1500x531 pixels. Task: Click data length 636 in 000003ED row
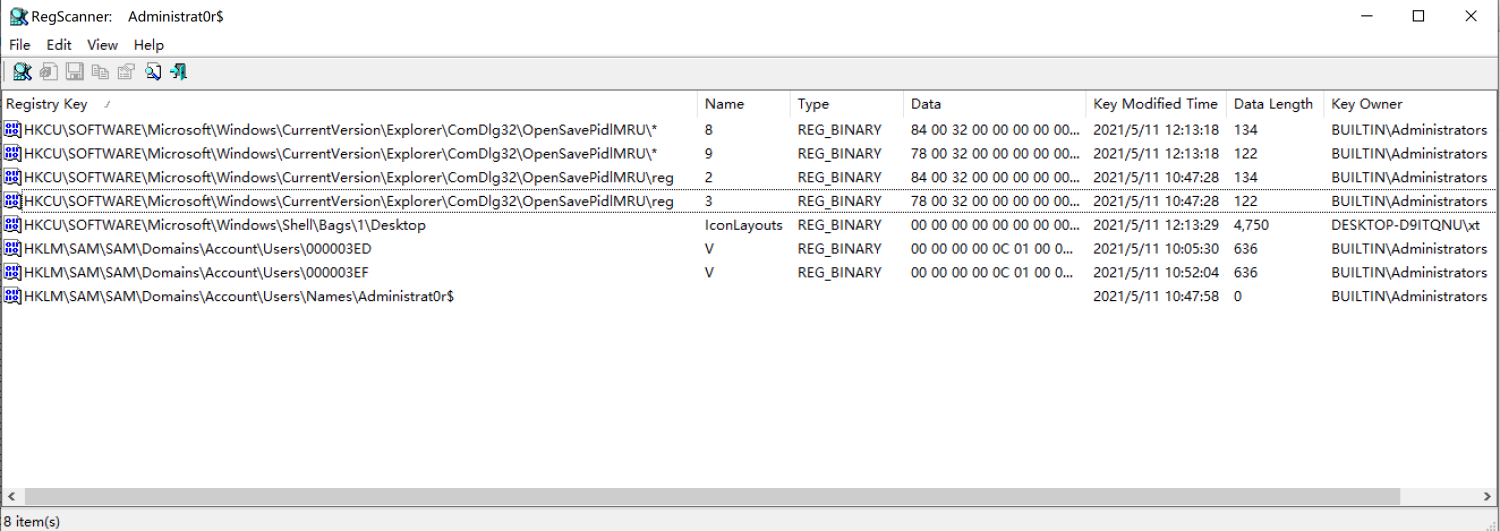coord(1245,249)
